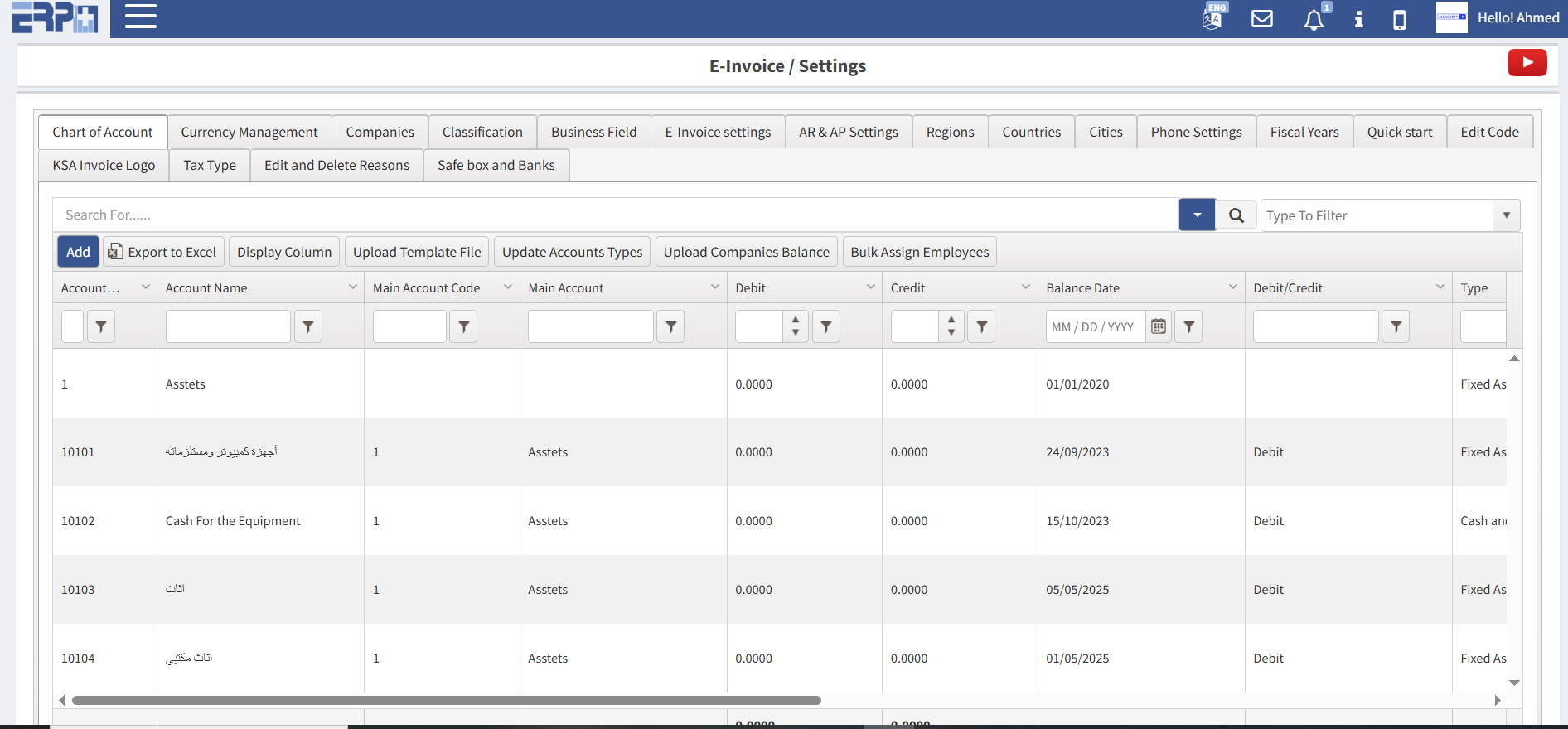Open the Balance Date calendar picker
The image size is (1568, 729).
[1158, 327]
